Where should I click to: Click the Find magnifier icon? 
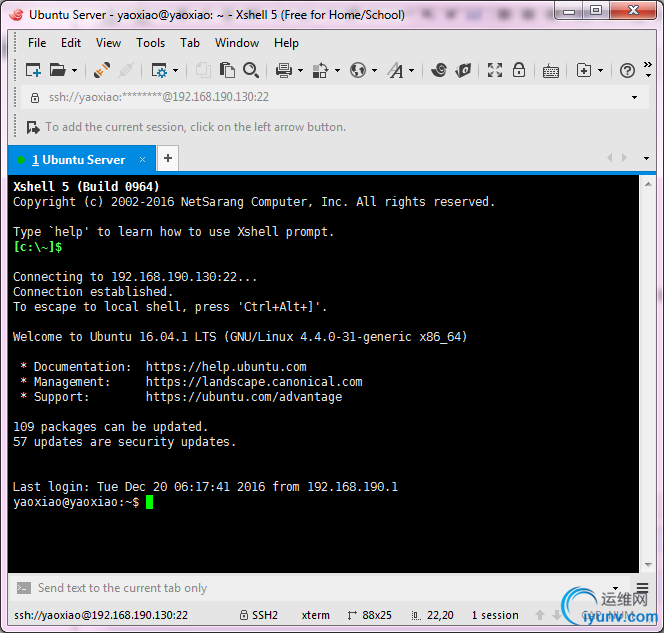click(x=251, y=70)
